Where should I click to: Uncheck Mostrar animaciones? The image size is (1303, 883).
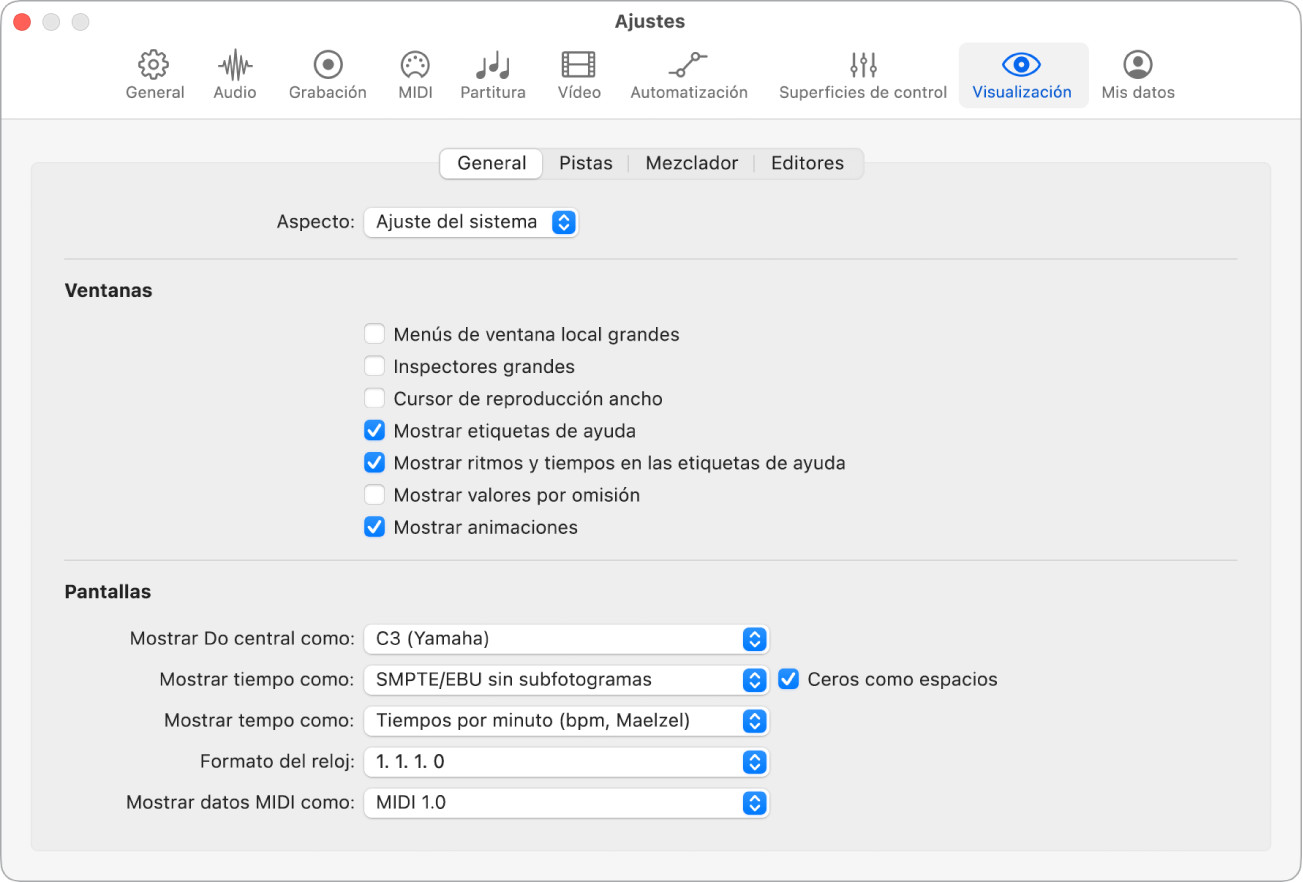click(x=374, y=527)
